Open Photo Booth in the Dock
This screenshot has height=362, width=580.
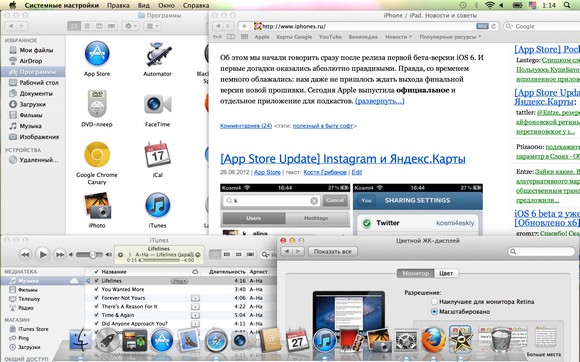[x=351, y=340]
